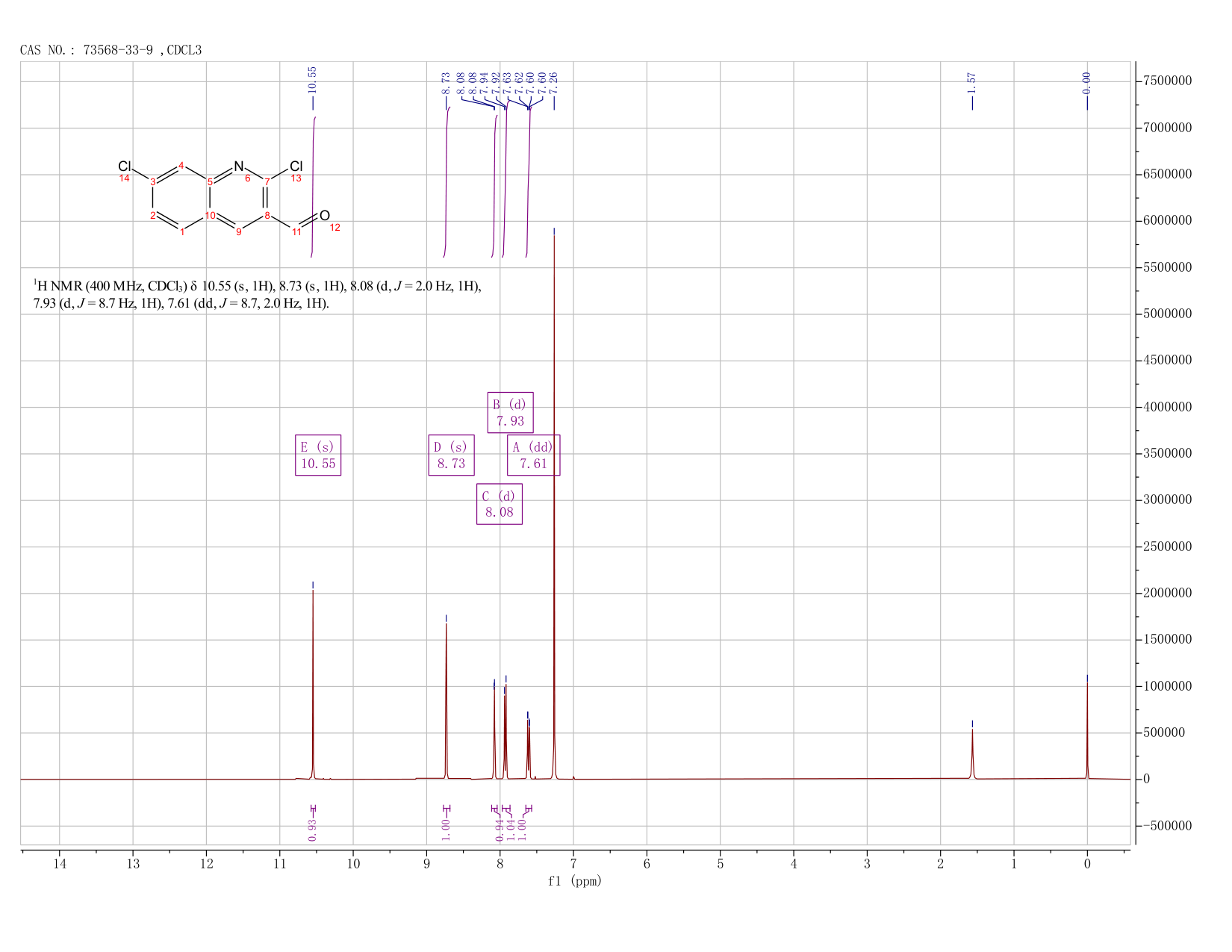Click the Cl atom labeled 13 in structure
This screenshot has height=952, width=1232.
pyautogui.click(x=296, y=166)
